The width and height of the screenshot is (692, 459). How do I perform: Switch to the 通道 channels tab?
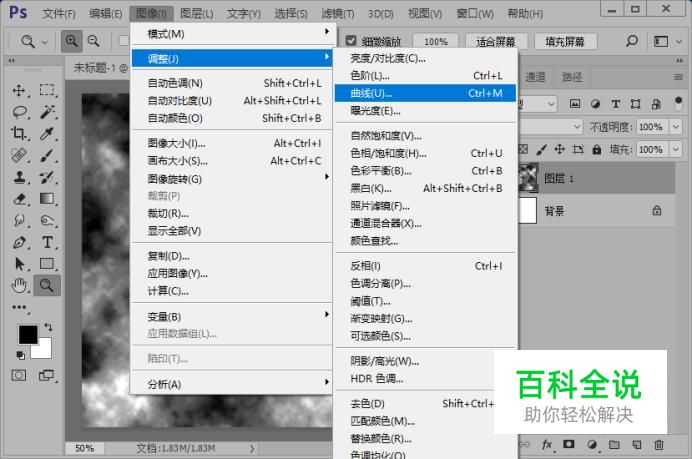(535, 77)
